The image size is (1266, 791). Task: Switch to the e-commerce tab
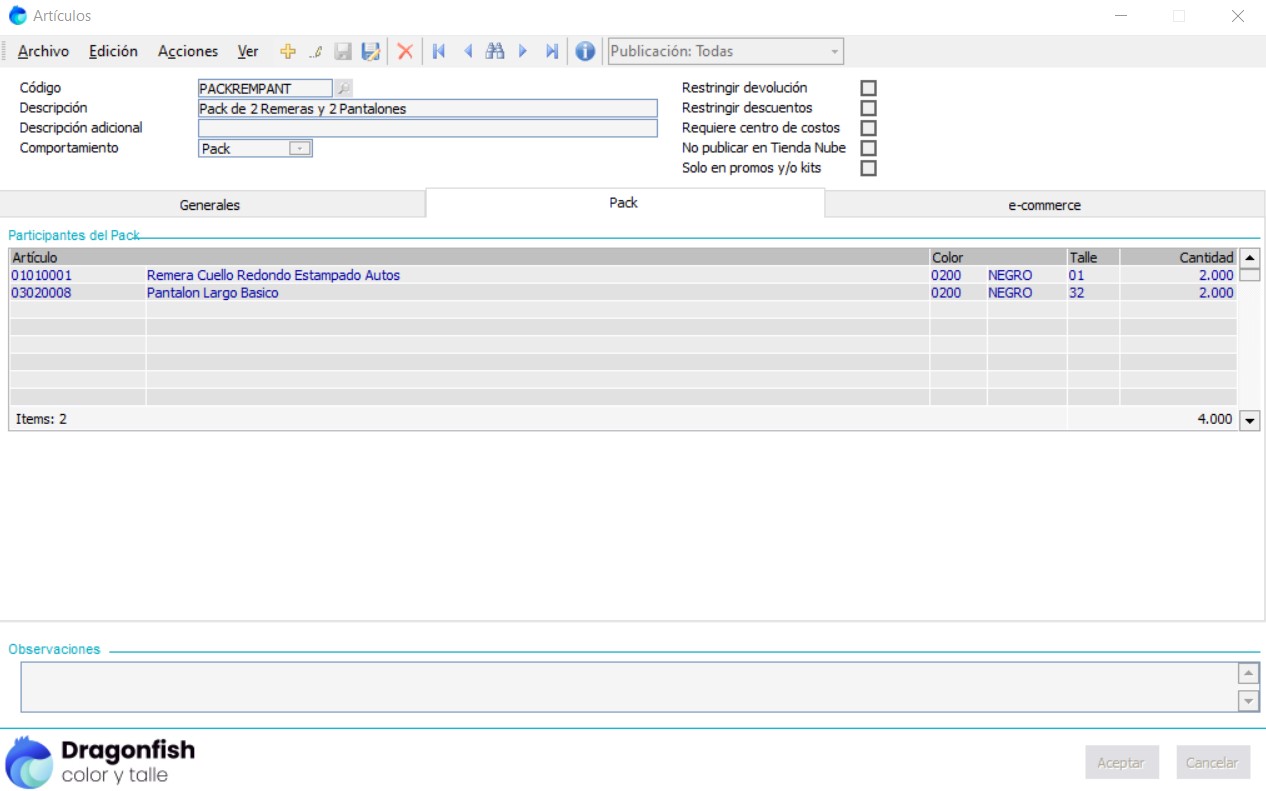click(x=1044, y=205)
